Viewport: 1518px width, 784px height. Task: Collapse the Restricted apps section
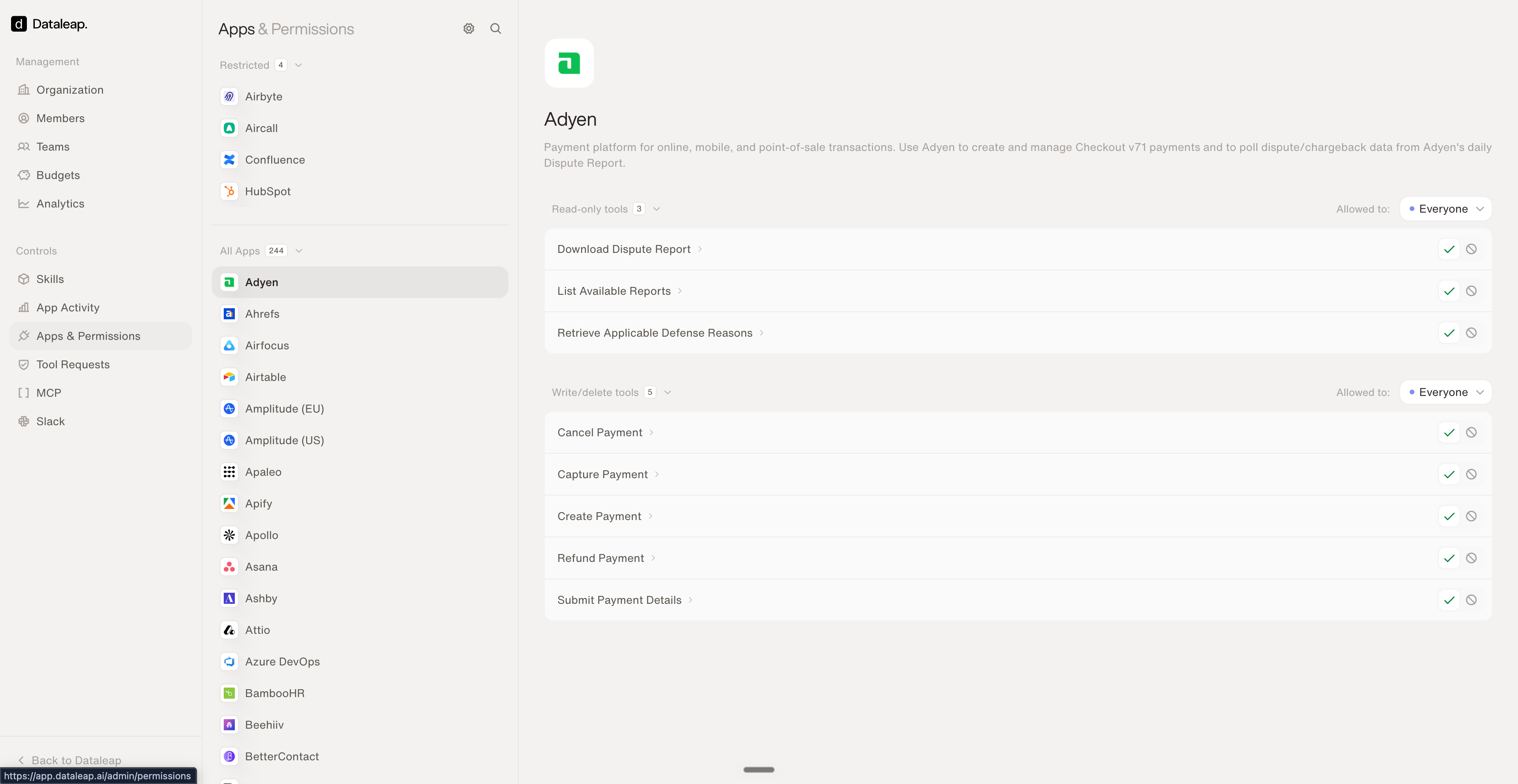coord(299,65)
